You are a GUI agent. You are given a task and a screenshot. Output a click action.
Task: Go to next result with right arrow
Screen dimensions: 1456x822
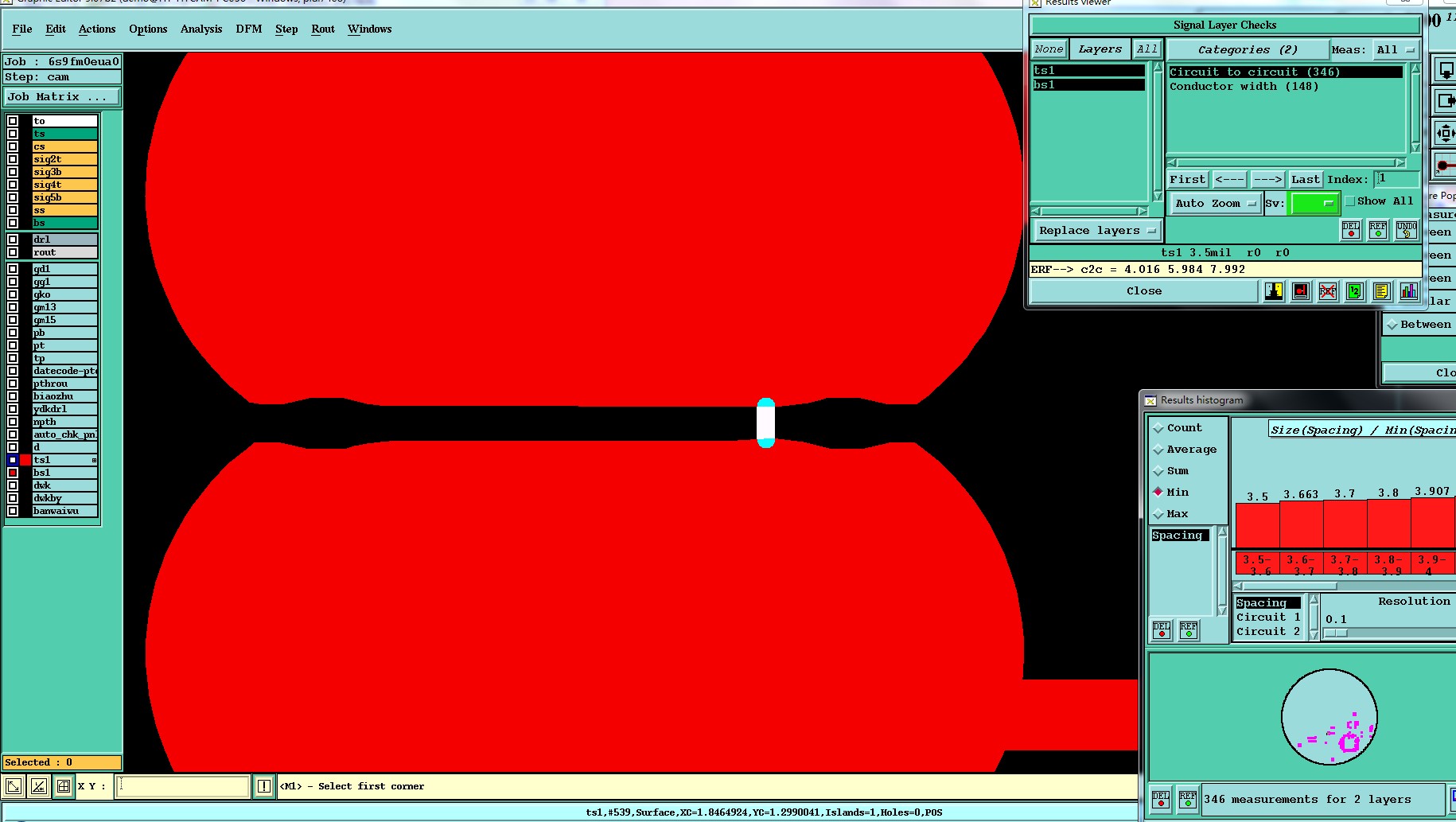(1268, 179)
